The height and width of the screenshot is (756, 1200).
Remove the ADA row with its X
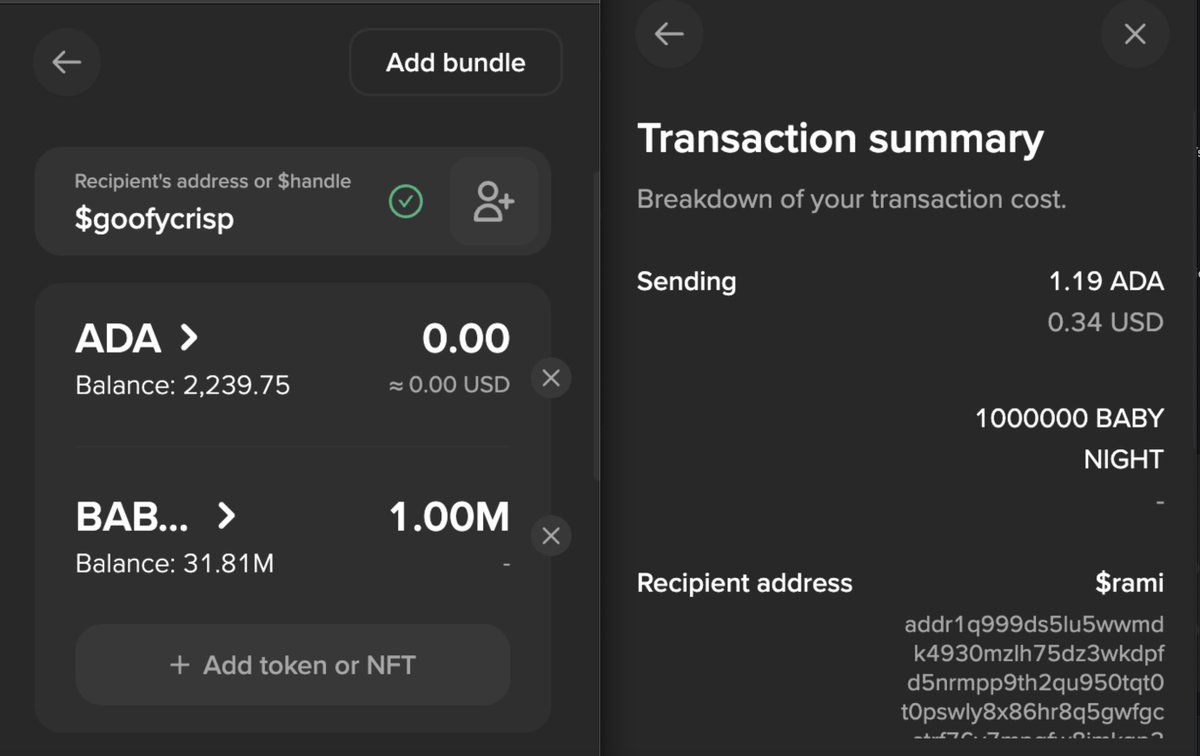(550, 378)
